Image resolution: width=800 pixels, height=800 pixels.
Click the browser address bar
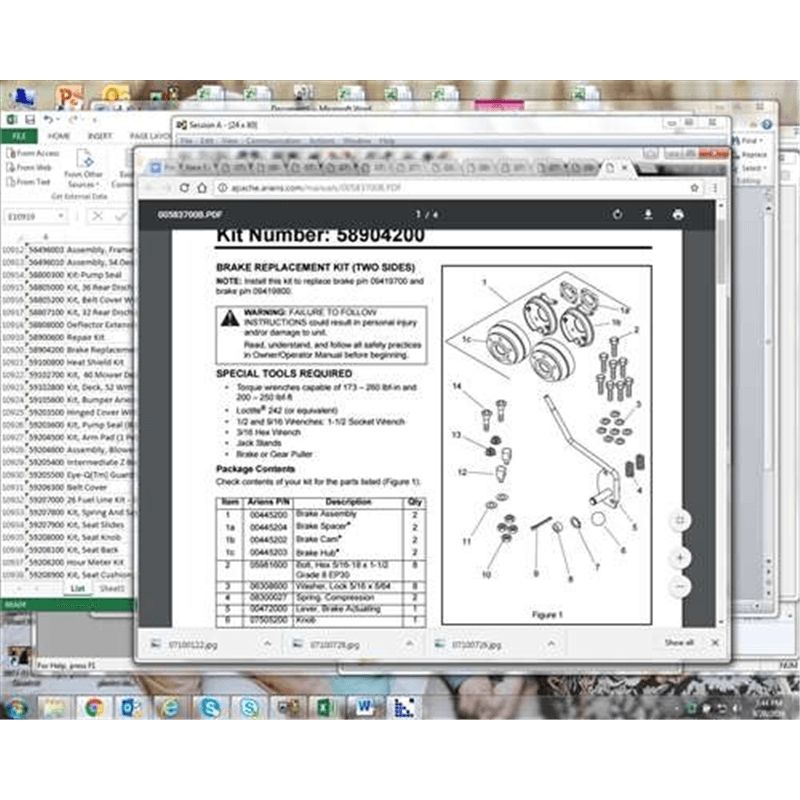tap(400, 187)
